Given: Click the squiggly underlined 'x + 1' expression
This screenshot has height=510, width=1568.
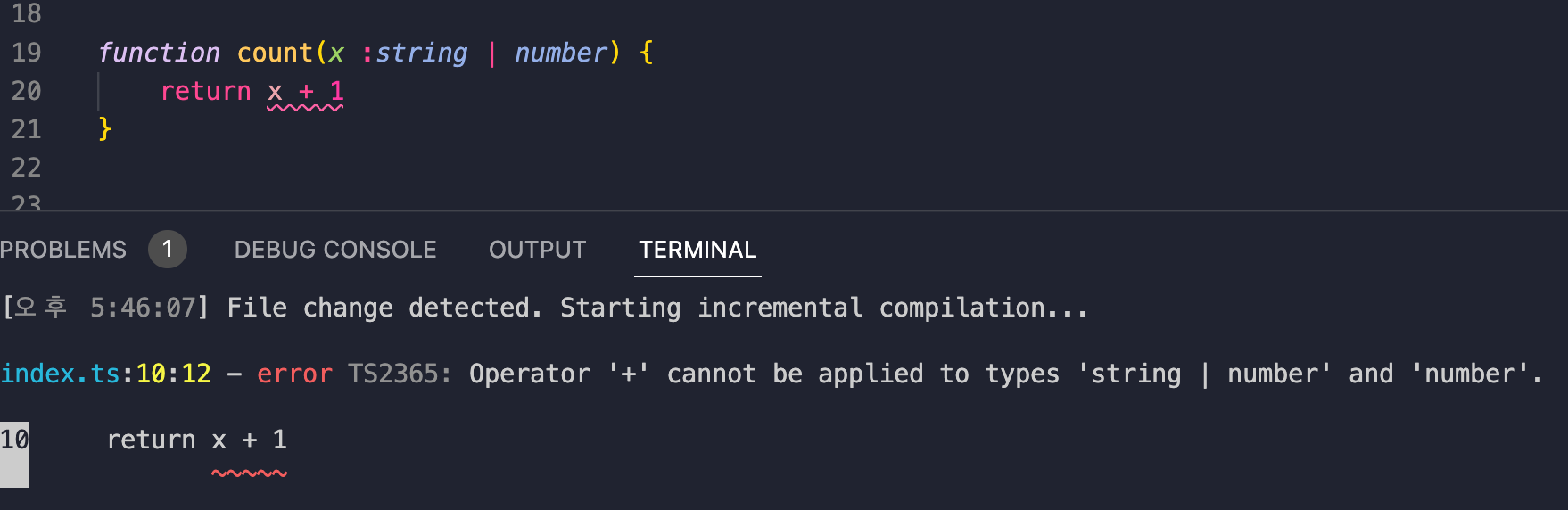Looking at the screenshot, I should click(x=305, y=92).
